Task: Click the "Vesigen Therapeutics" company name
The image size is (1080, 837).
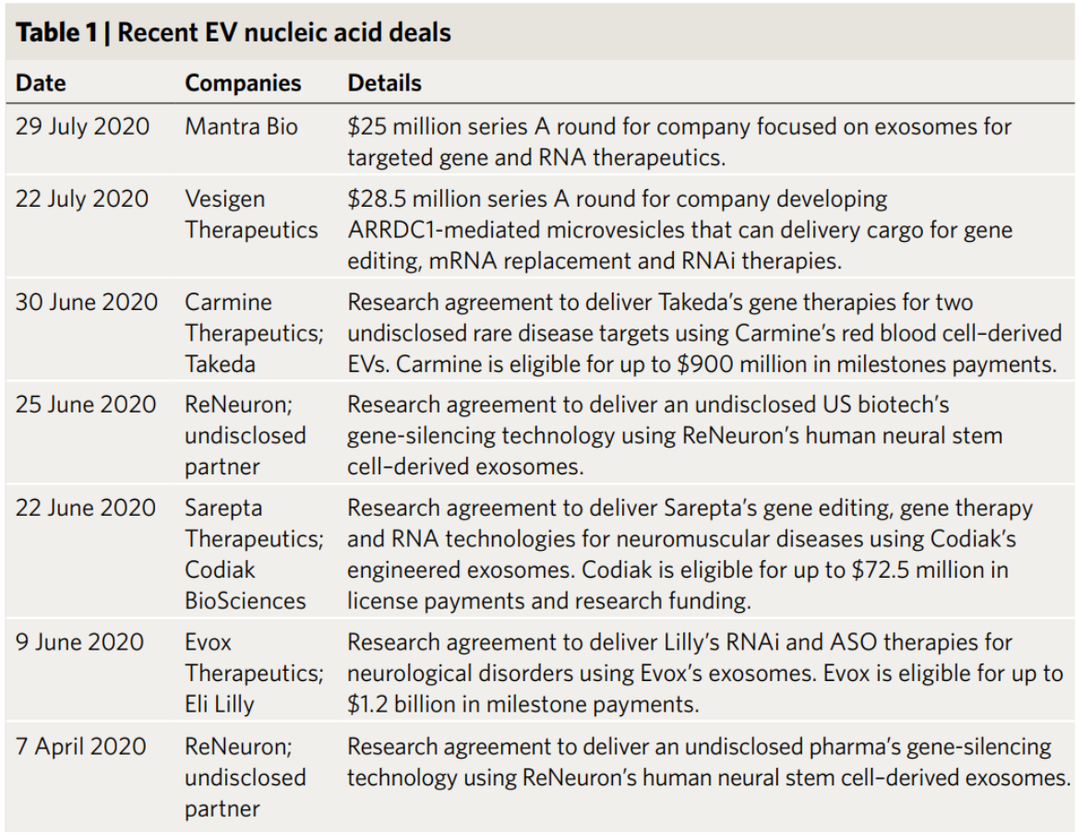Action: pos(251,214)
